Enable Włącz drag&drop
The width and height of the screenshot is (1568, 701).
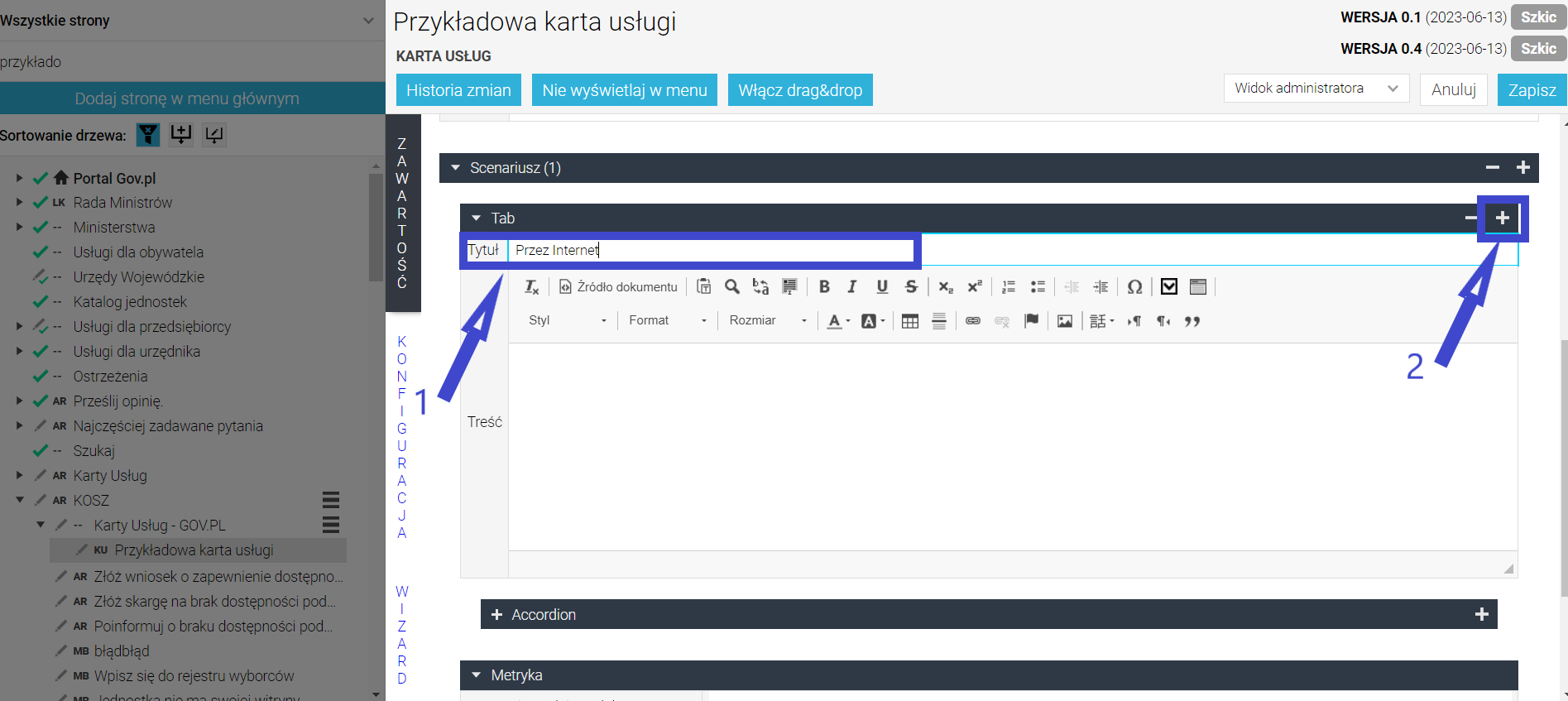pyautogui.click(x=800, y=89)
